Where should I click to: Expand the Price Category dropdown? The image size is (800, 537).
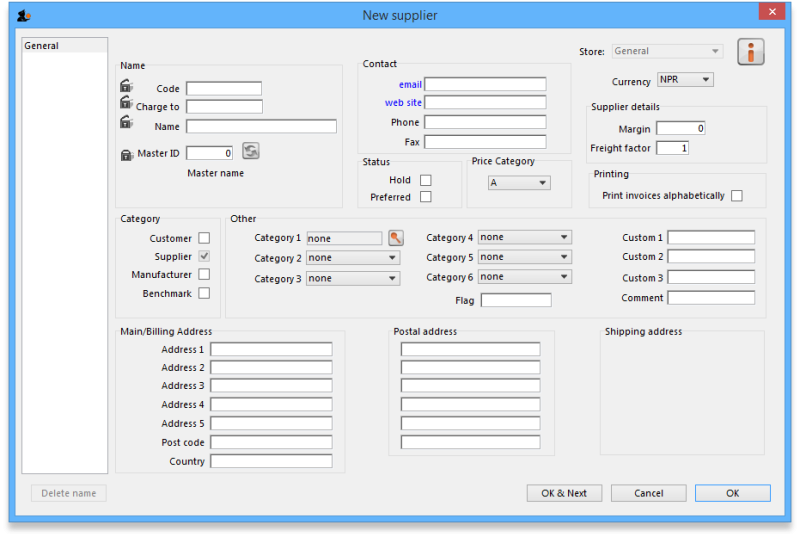[519, 183]
